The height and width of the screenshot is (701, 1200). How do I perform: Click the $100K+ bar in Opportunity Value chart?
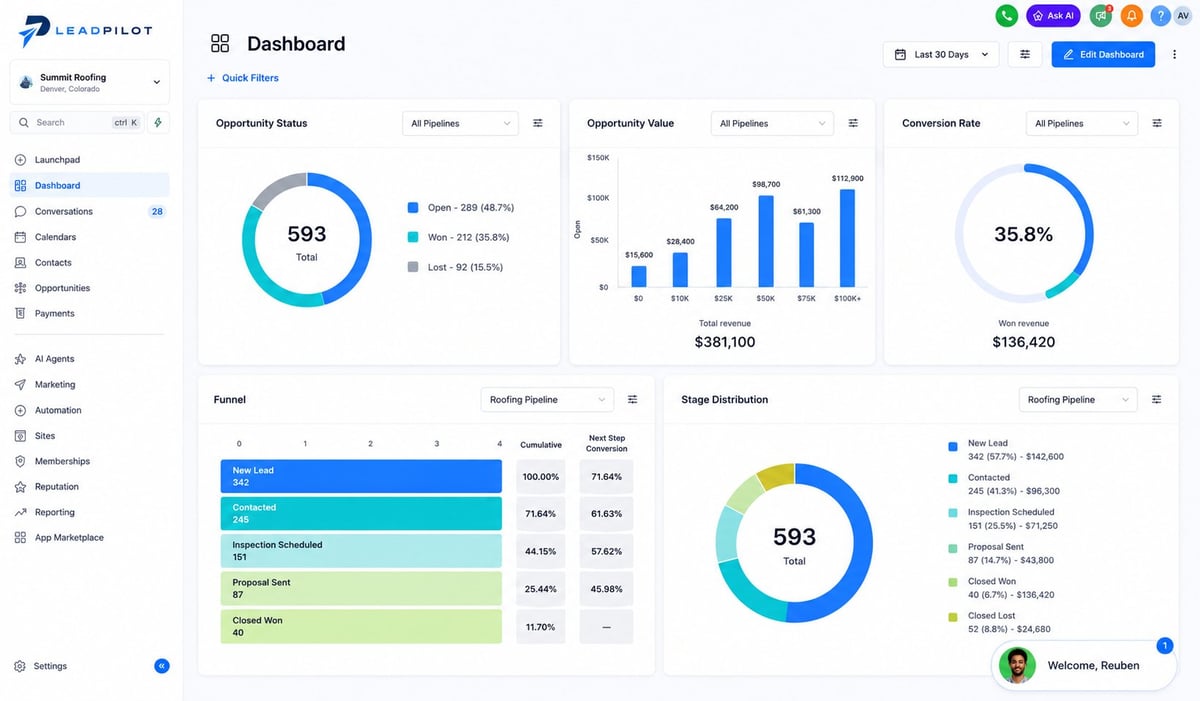pyautogui.click(x=847, y=238)
